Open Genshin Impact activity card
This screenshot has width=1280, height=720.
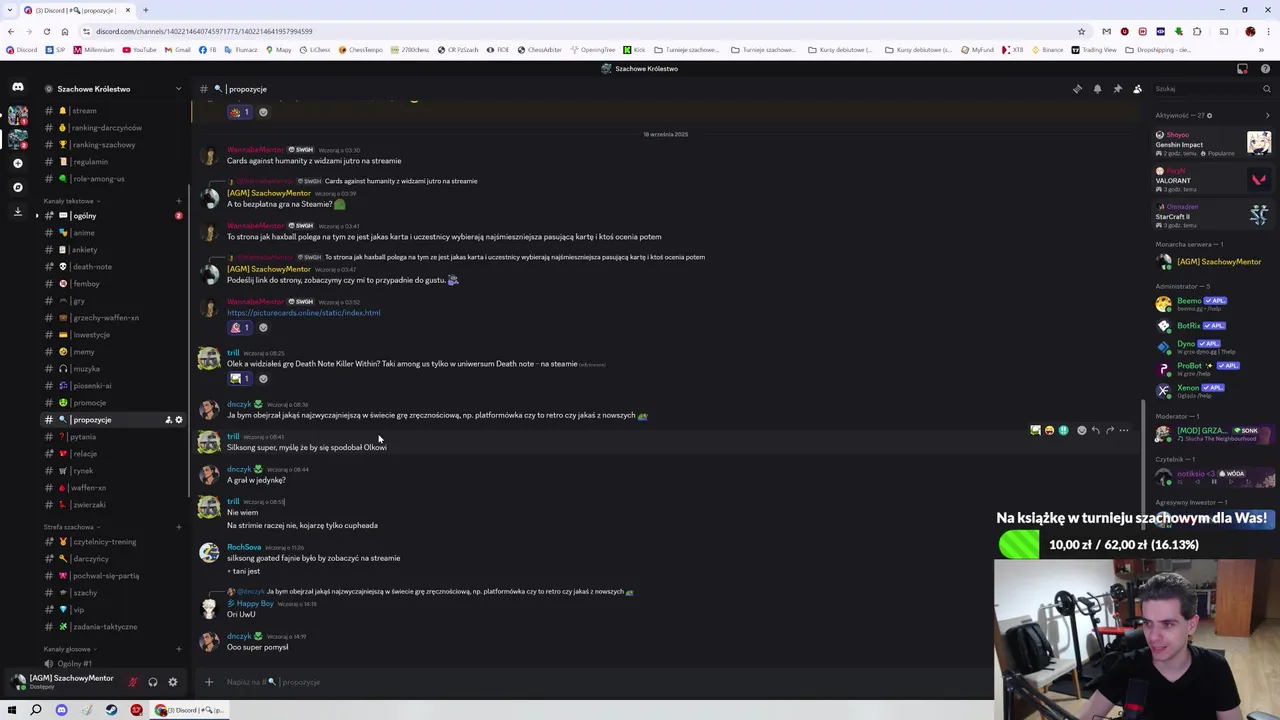click(1213, 143)
